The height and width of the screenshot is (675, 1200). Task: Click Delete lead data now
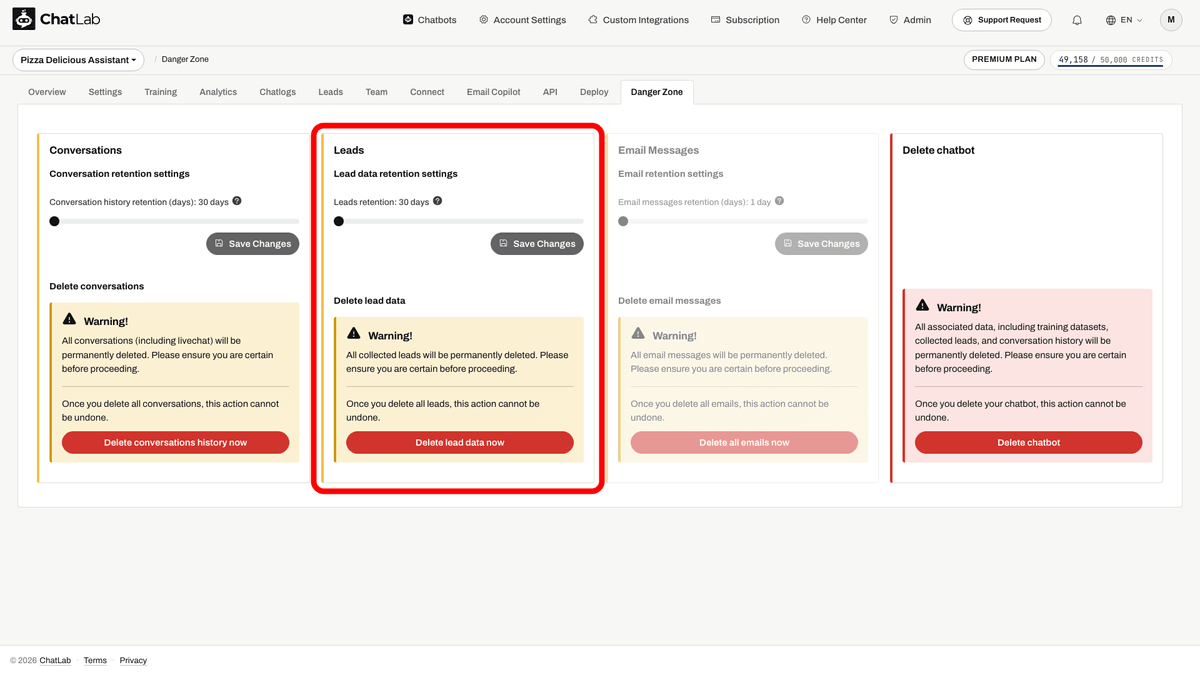[x=460, y=442]
